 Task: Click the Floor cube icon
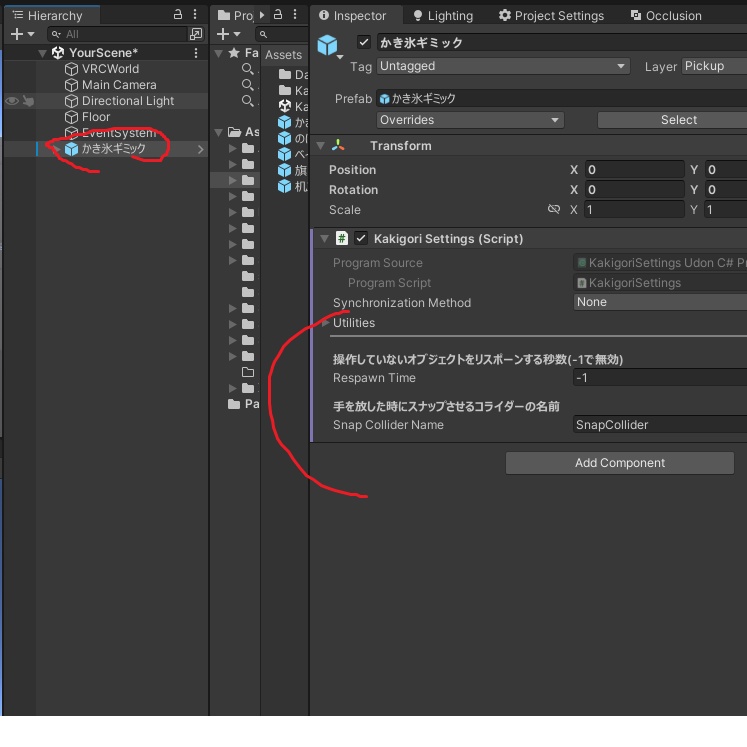[71, 117]
